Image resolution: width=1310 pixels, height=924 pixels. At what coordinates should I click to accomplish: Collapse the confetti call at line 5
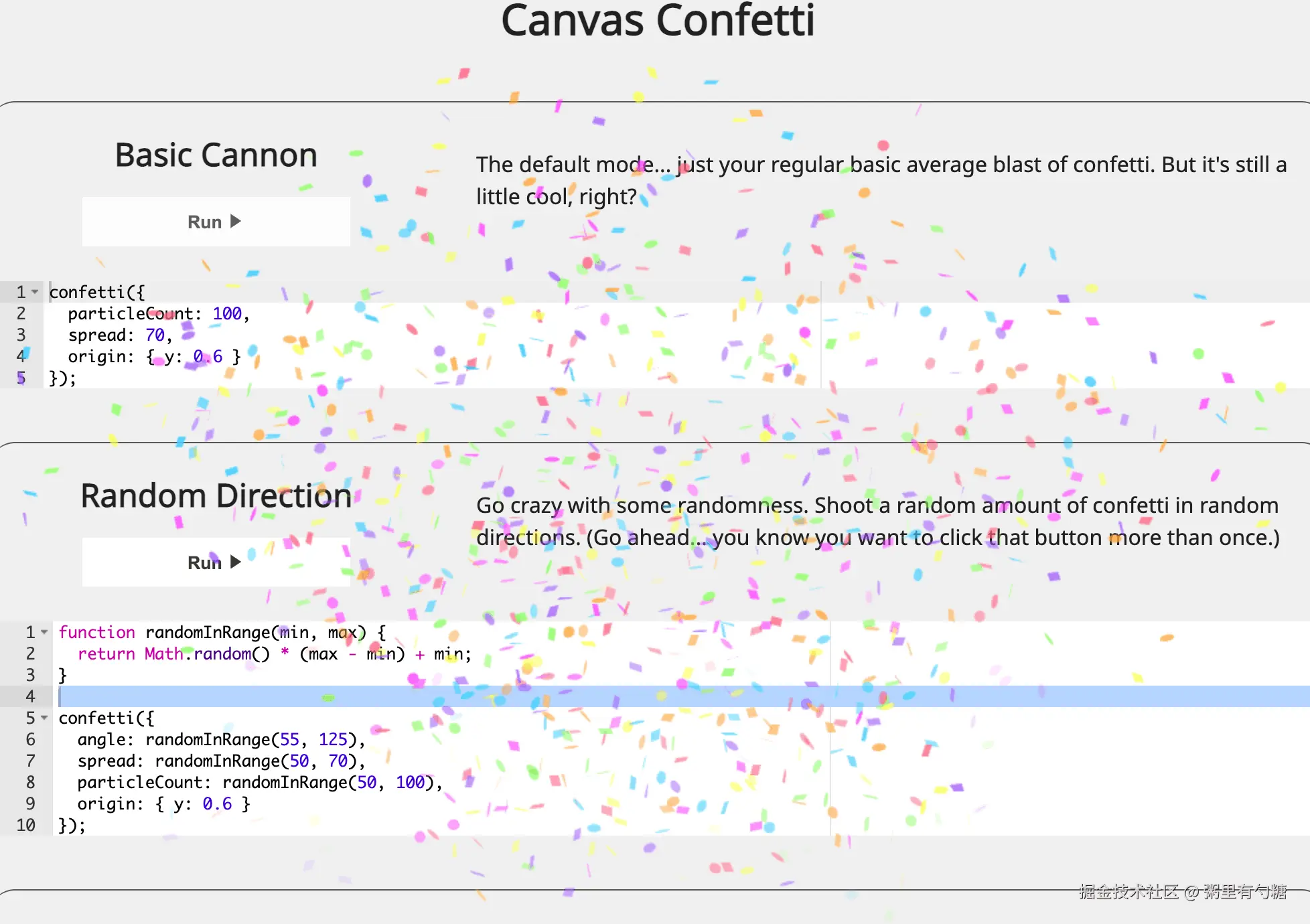click(44, 718)
